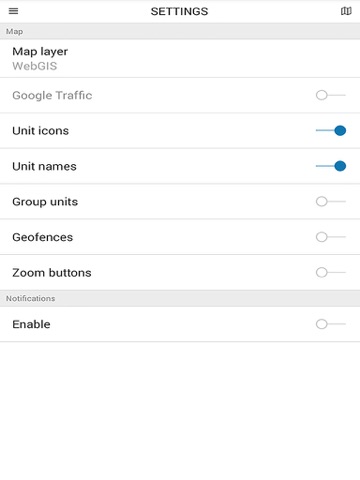Turn on the Geofences switch
Image resolution: width=360 pixels, height=480 pixels.
tap(331, 237)
